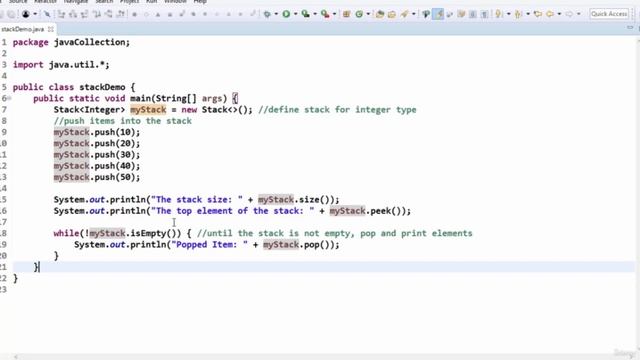Screen dimensions: 640x360
Task: Open the Window menu
Action: click(175, 2)
